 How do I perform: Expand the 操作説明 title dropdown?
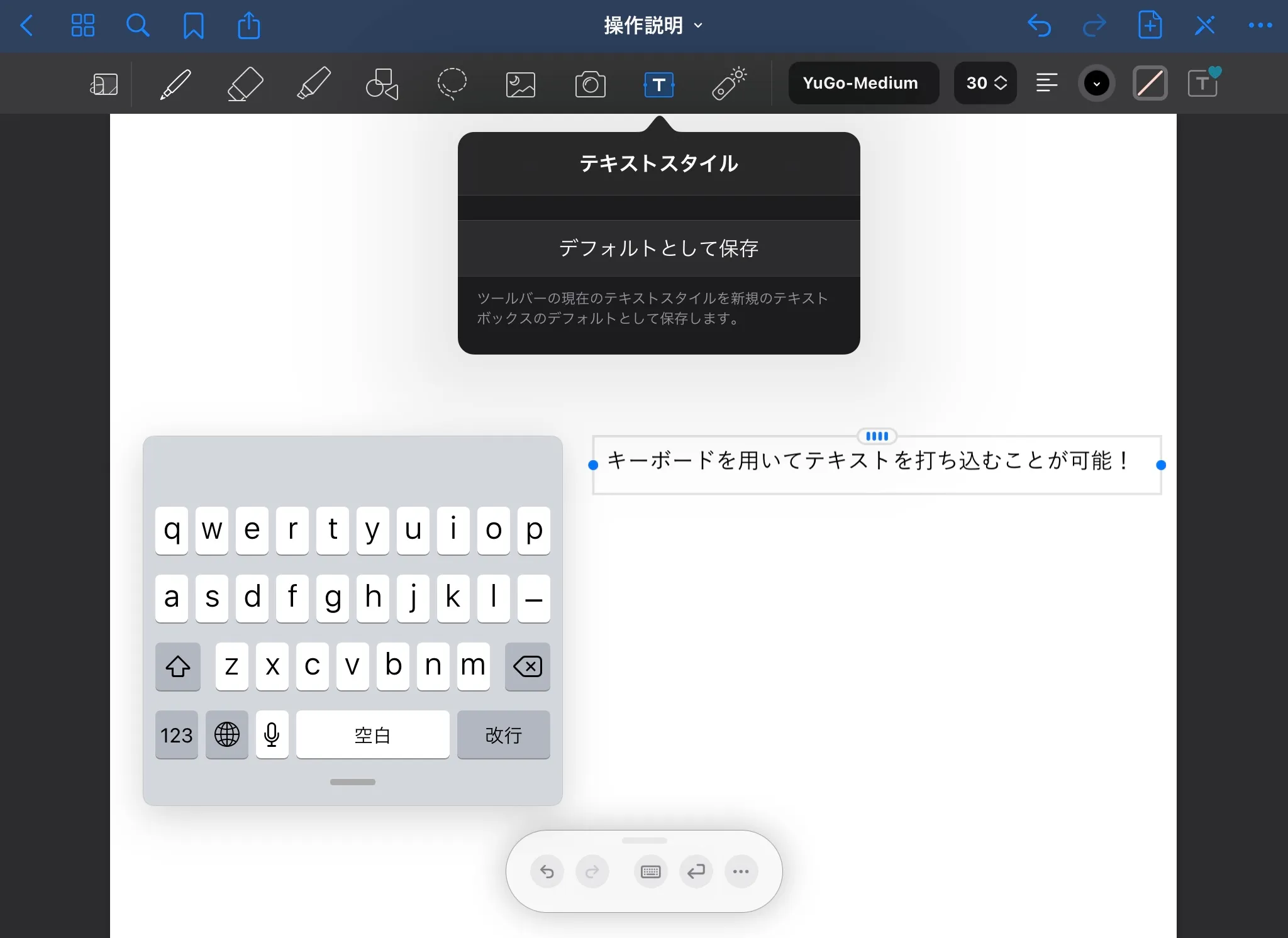pos(653,26)
